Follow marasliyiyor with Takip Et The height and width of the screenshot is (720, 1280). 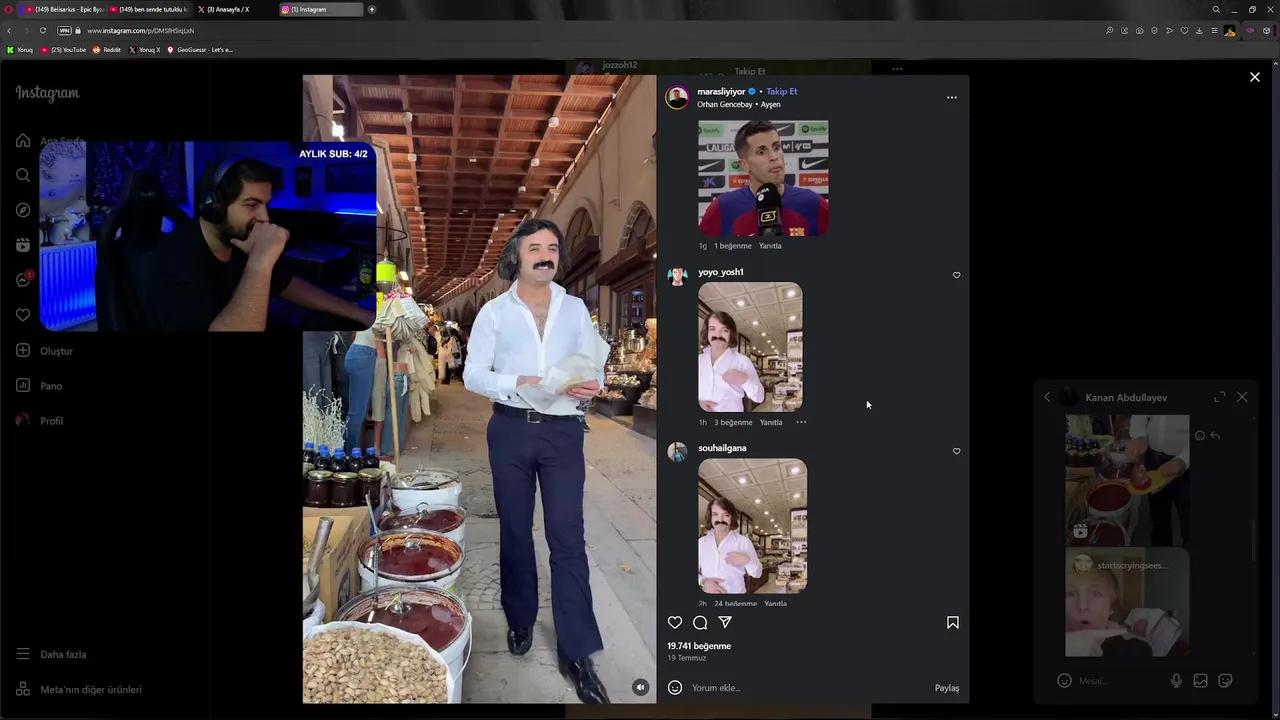click(782, 91)
